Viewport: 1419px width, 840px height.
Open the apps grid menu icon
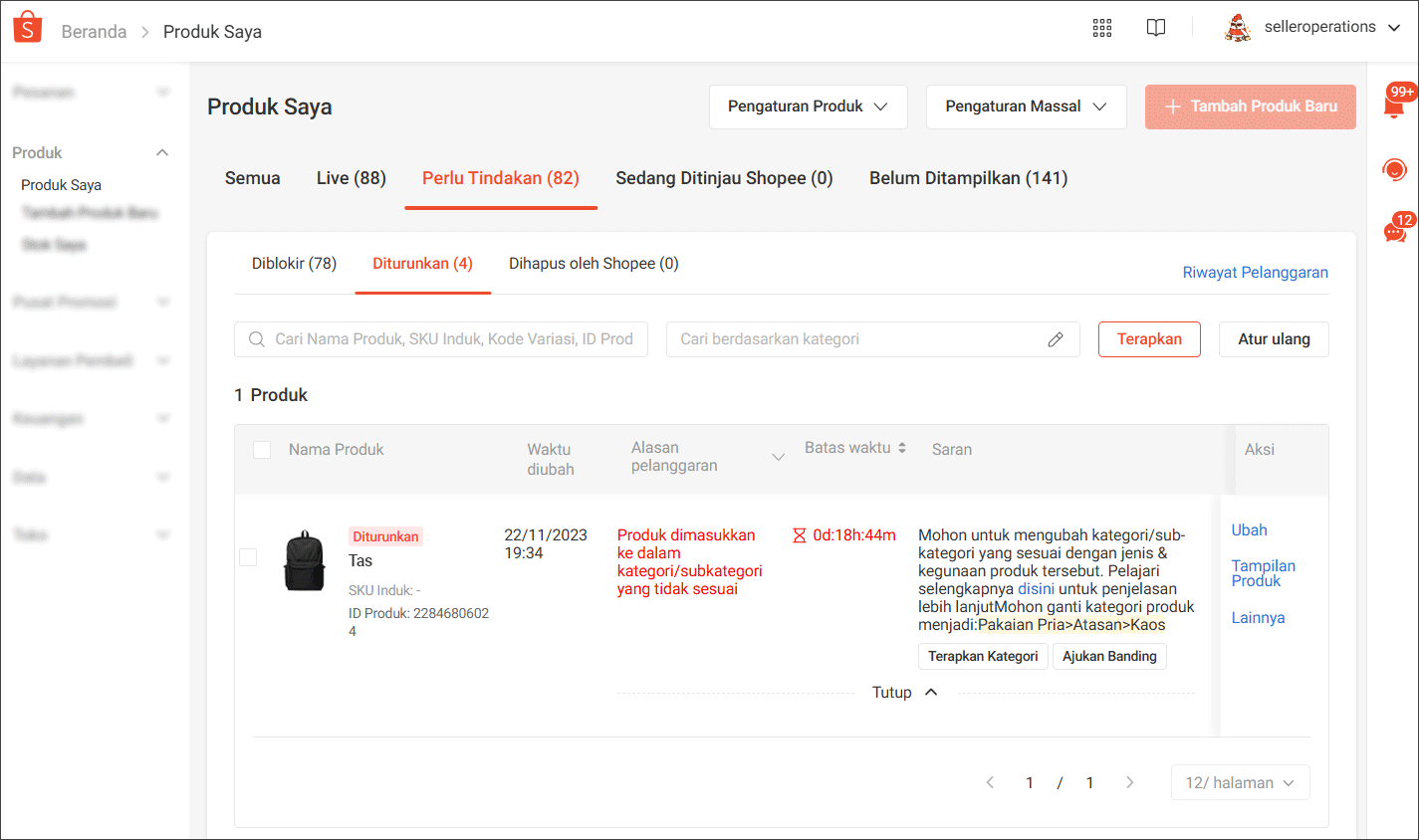pos(1101,28)
